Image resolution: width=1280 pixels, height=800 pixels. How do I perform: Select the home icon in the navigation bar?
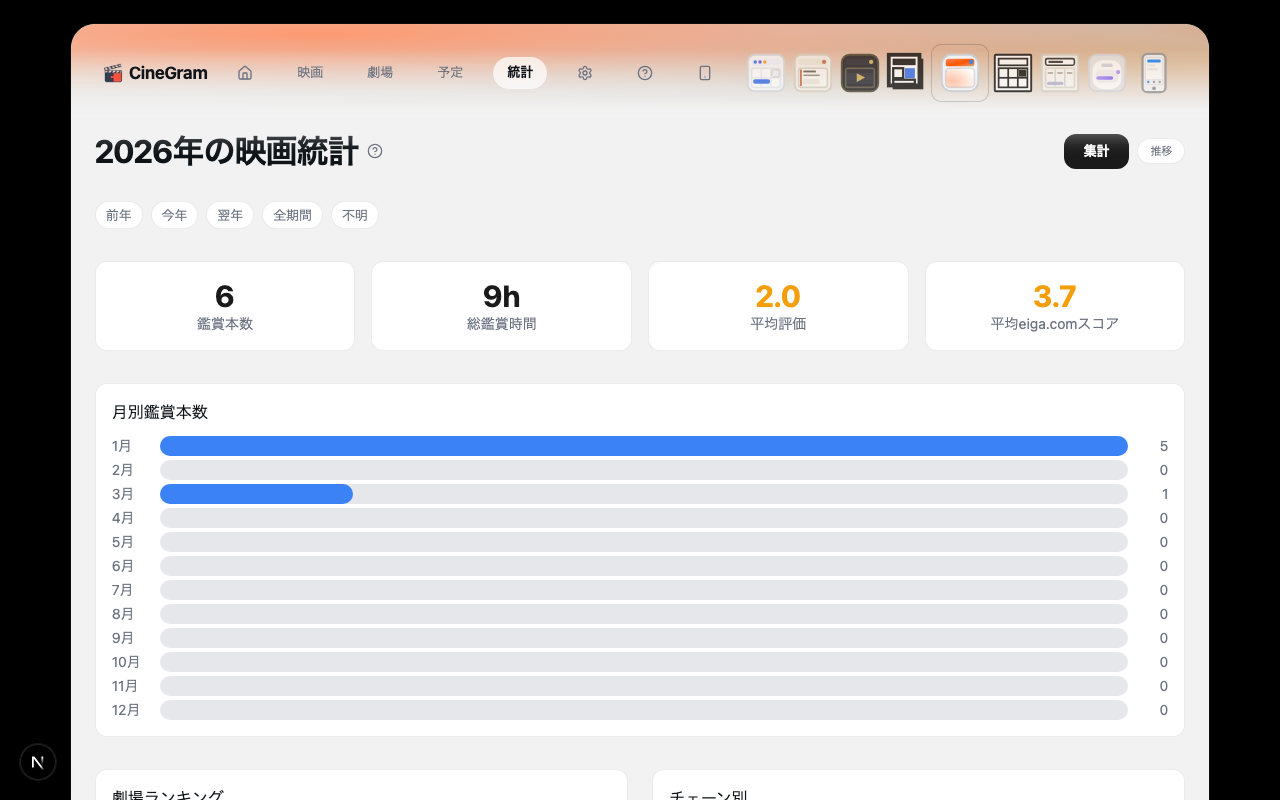245,72
